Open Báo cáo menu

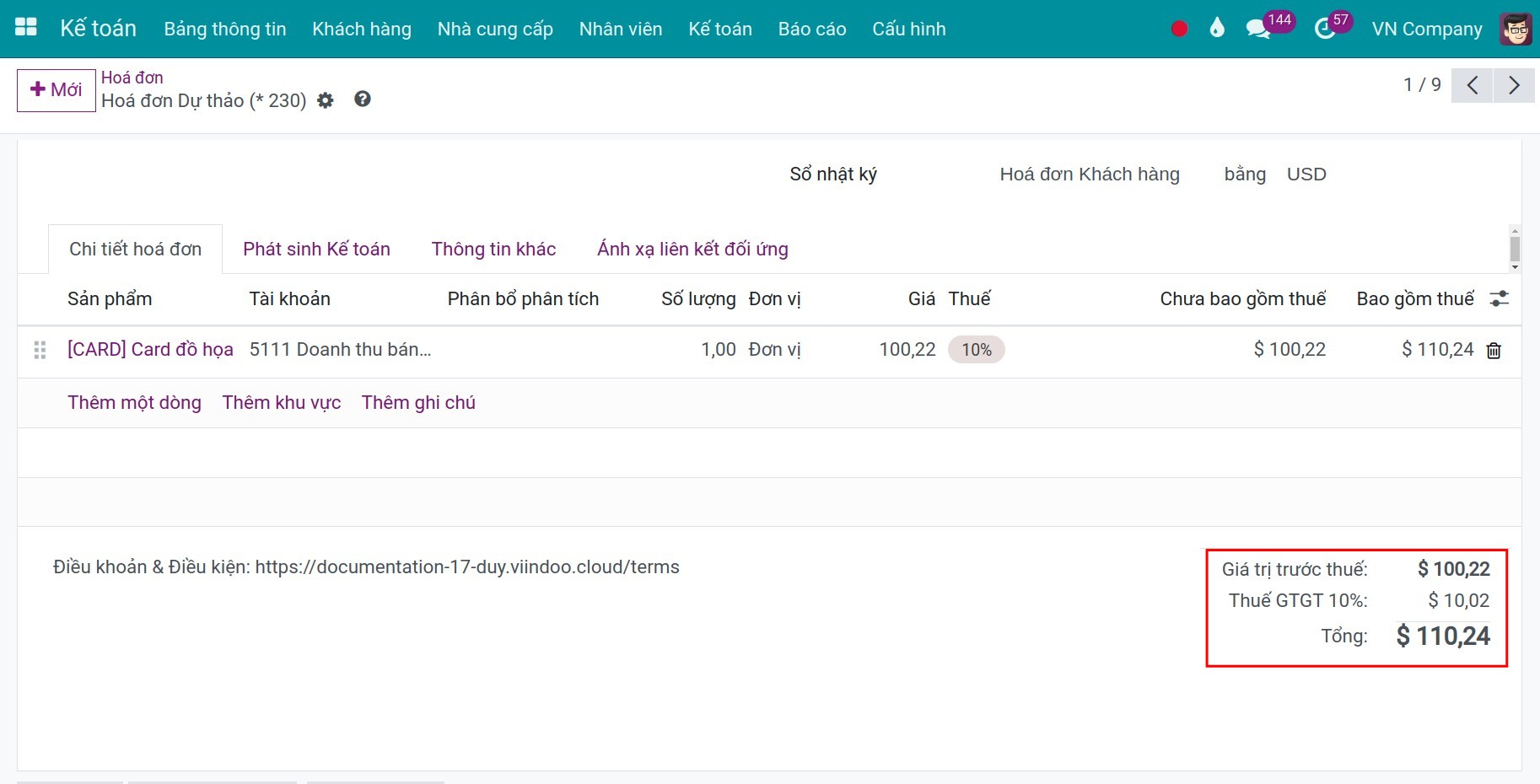[x=812, y=29]
